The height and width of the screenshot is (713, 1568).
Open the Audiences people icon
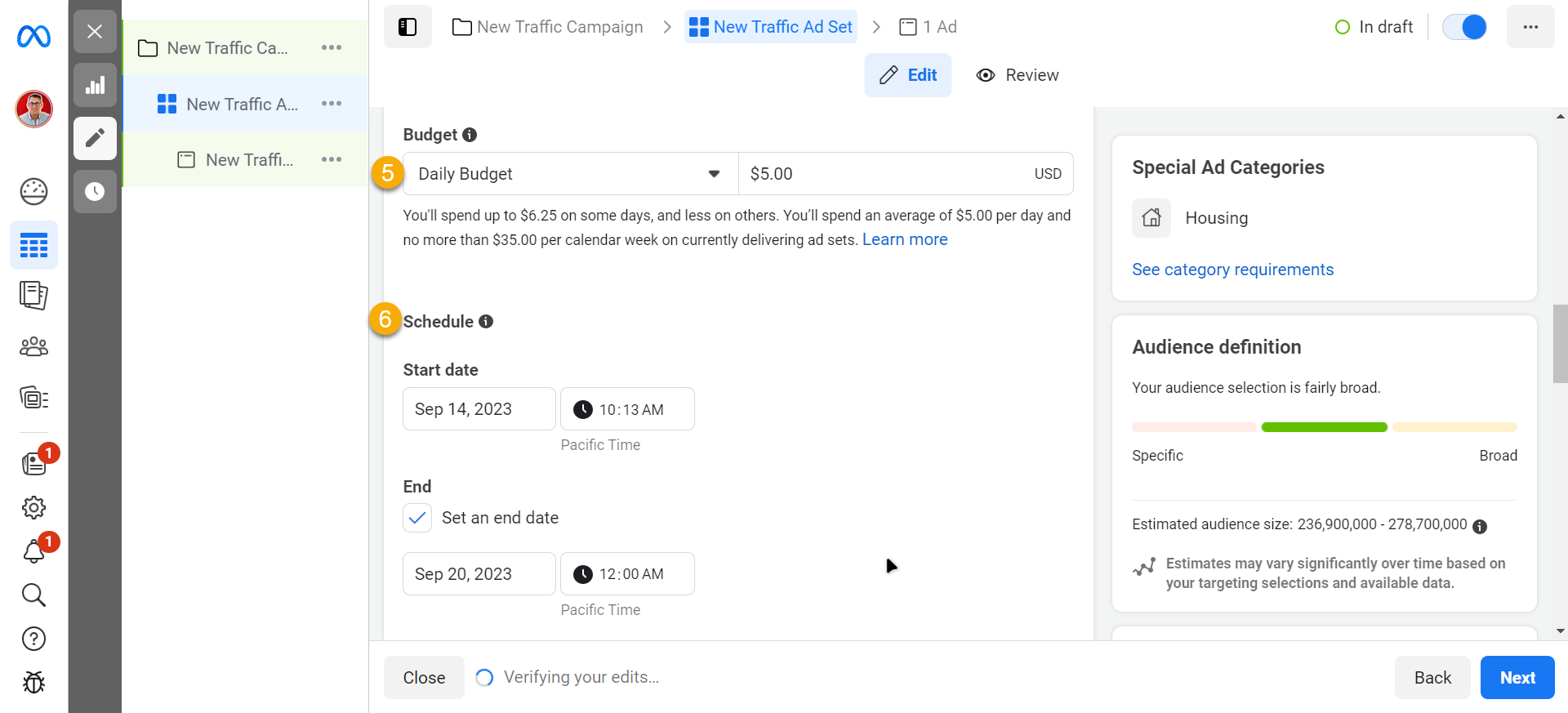33,347
